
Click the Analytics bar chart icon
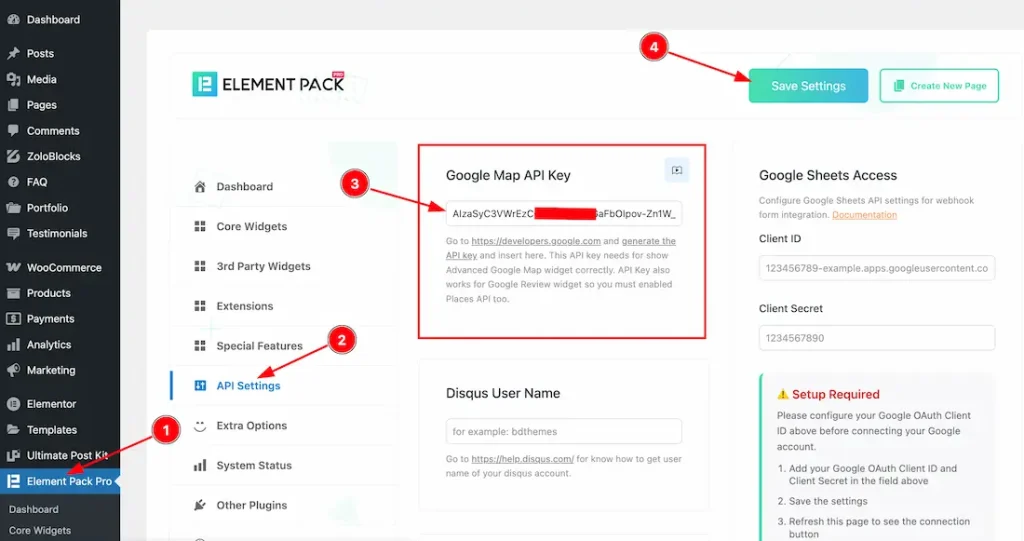pyautogui.click(x=13, y=344)
